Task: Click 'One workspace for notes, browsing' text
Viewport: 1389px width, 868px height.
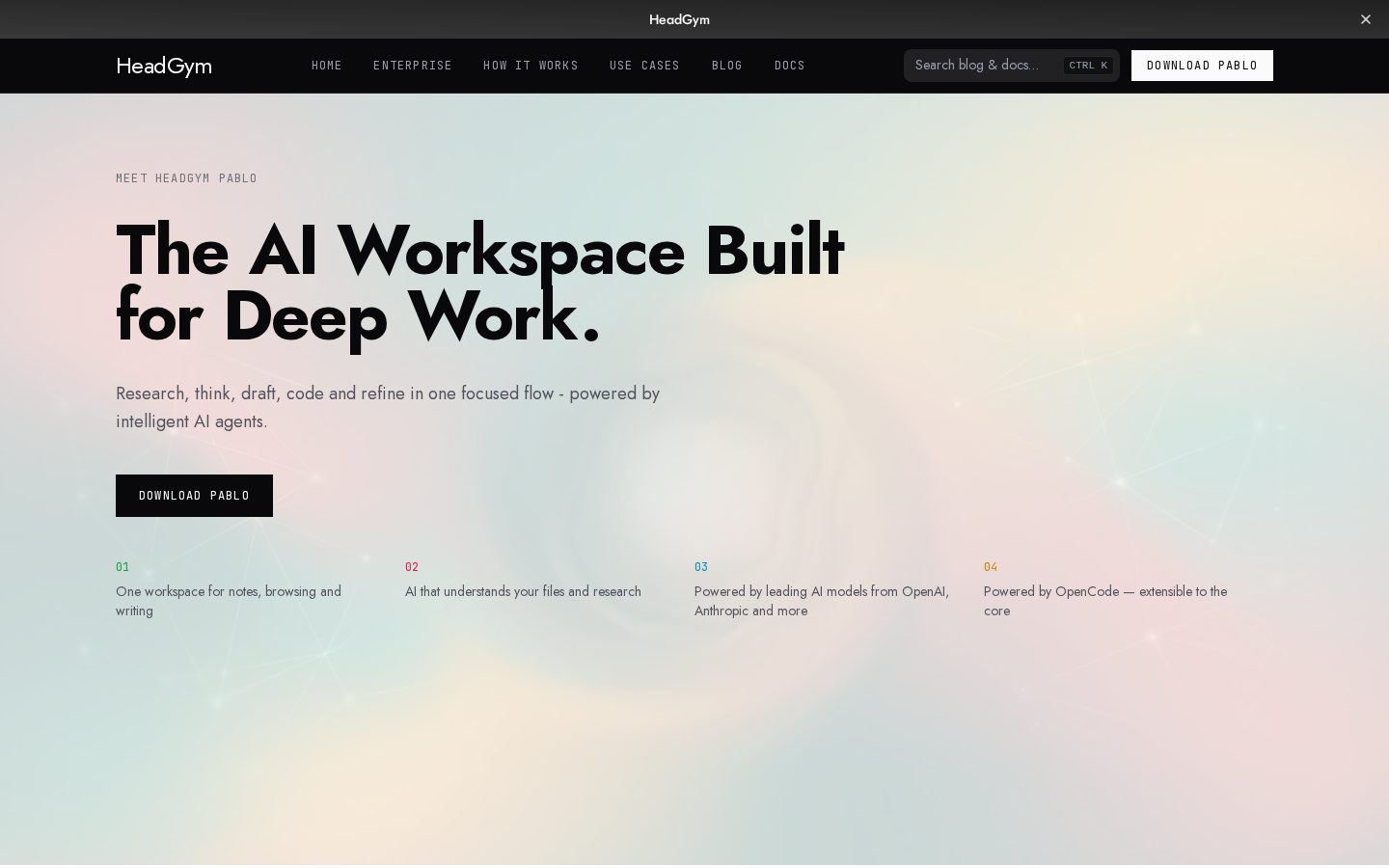Action: [229, 601]
